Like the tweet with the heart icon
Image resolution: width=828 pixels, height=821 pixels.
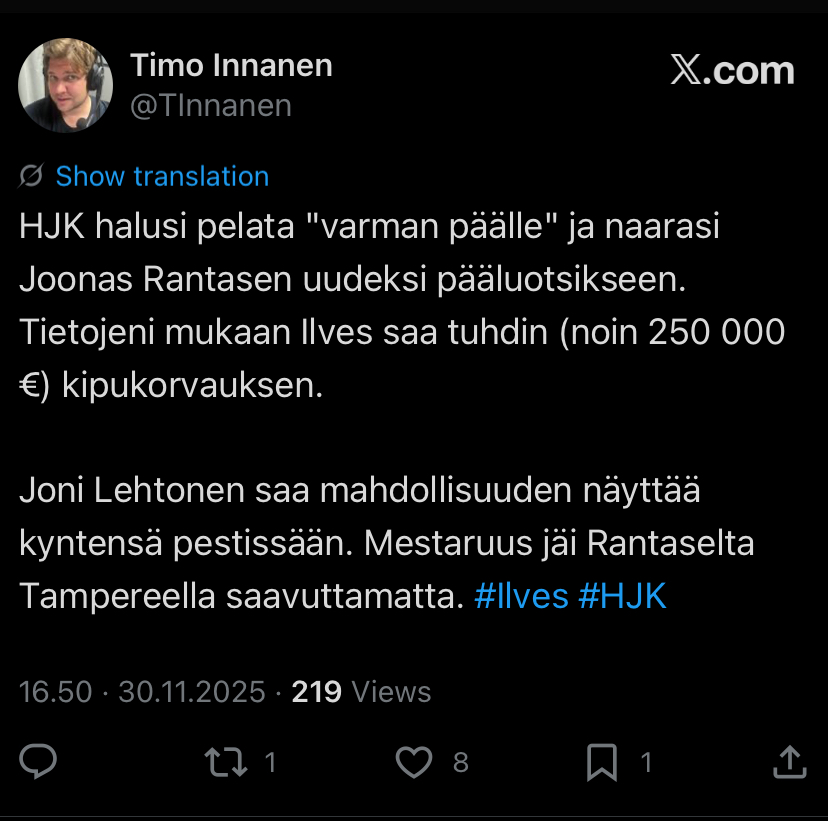click(x=413, y=763)
